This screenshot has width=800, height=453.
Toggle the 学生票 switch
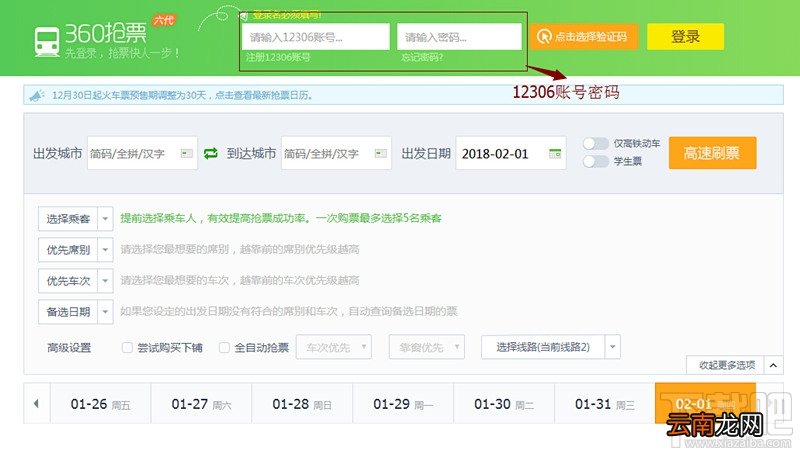[596, 162]
